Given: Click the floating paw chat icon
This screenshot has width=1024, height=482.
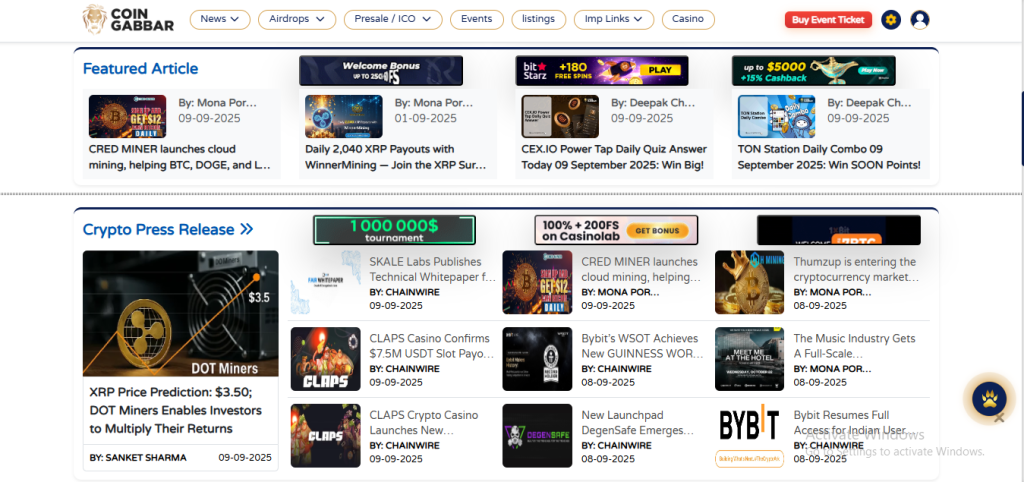Looking at the screenshot, I should 988,398.
